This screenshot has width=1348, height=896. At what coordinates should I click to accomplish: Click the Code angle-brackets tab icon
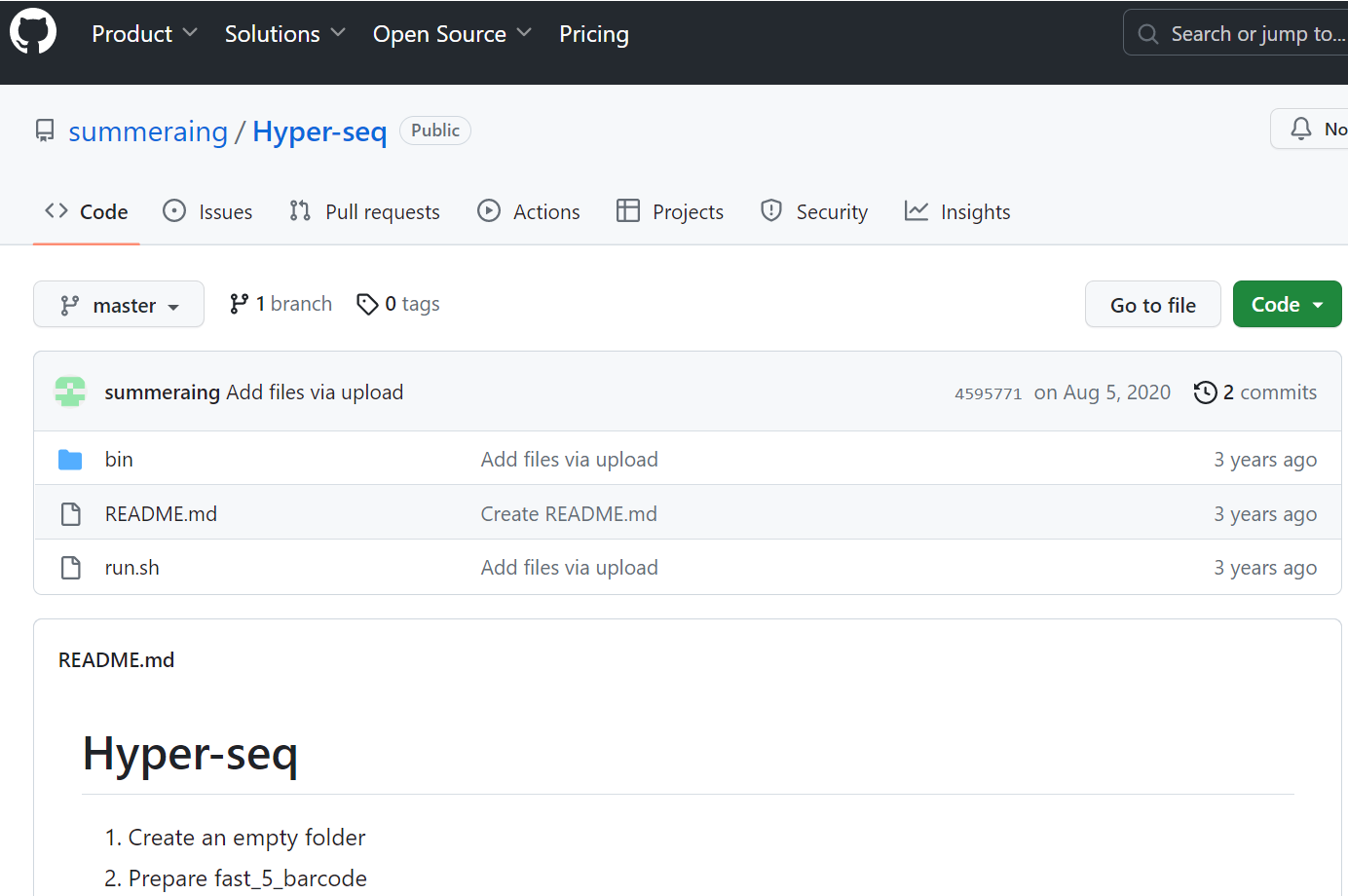pos(56,211)
